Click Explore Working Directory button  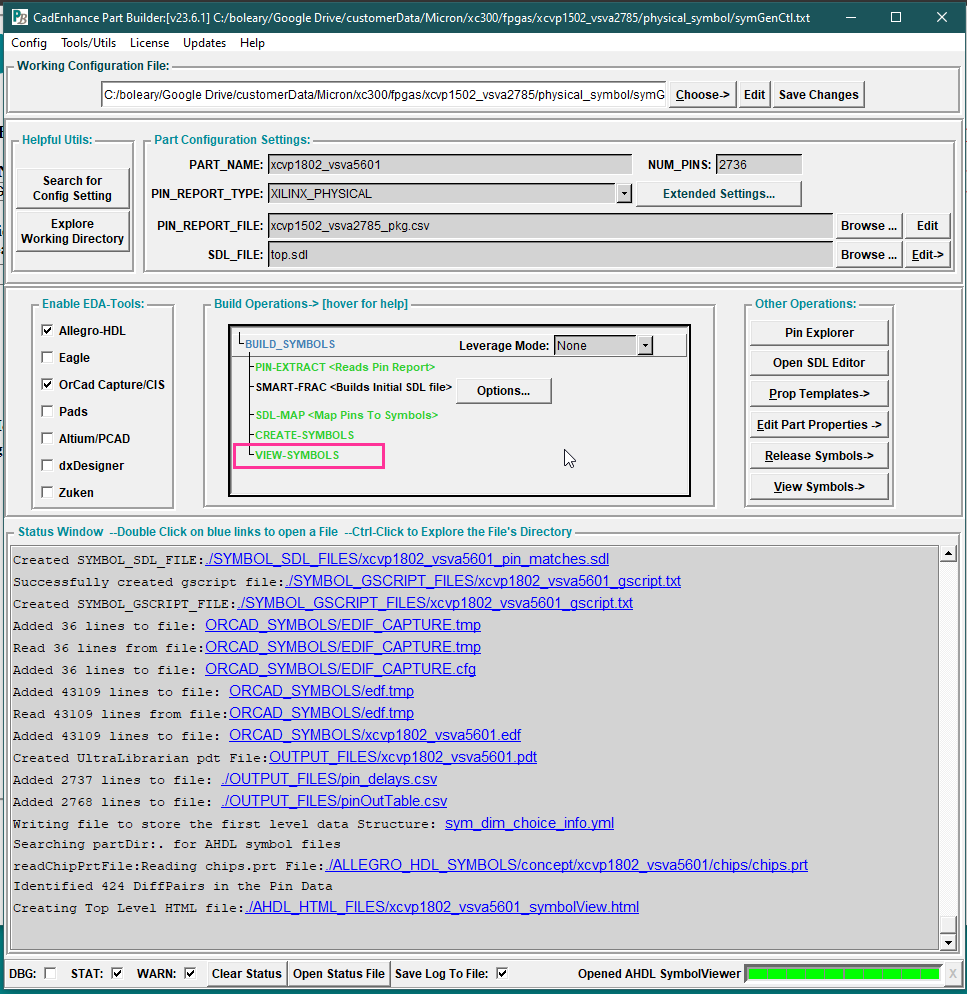point(72,231)
